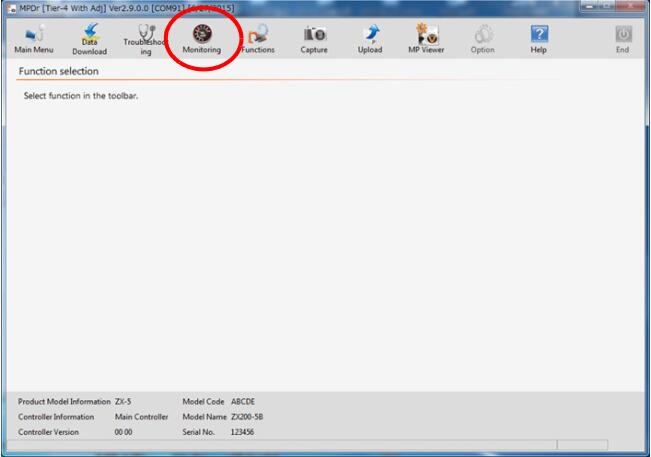Open the Troubleshooting tool

point(146,38)
